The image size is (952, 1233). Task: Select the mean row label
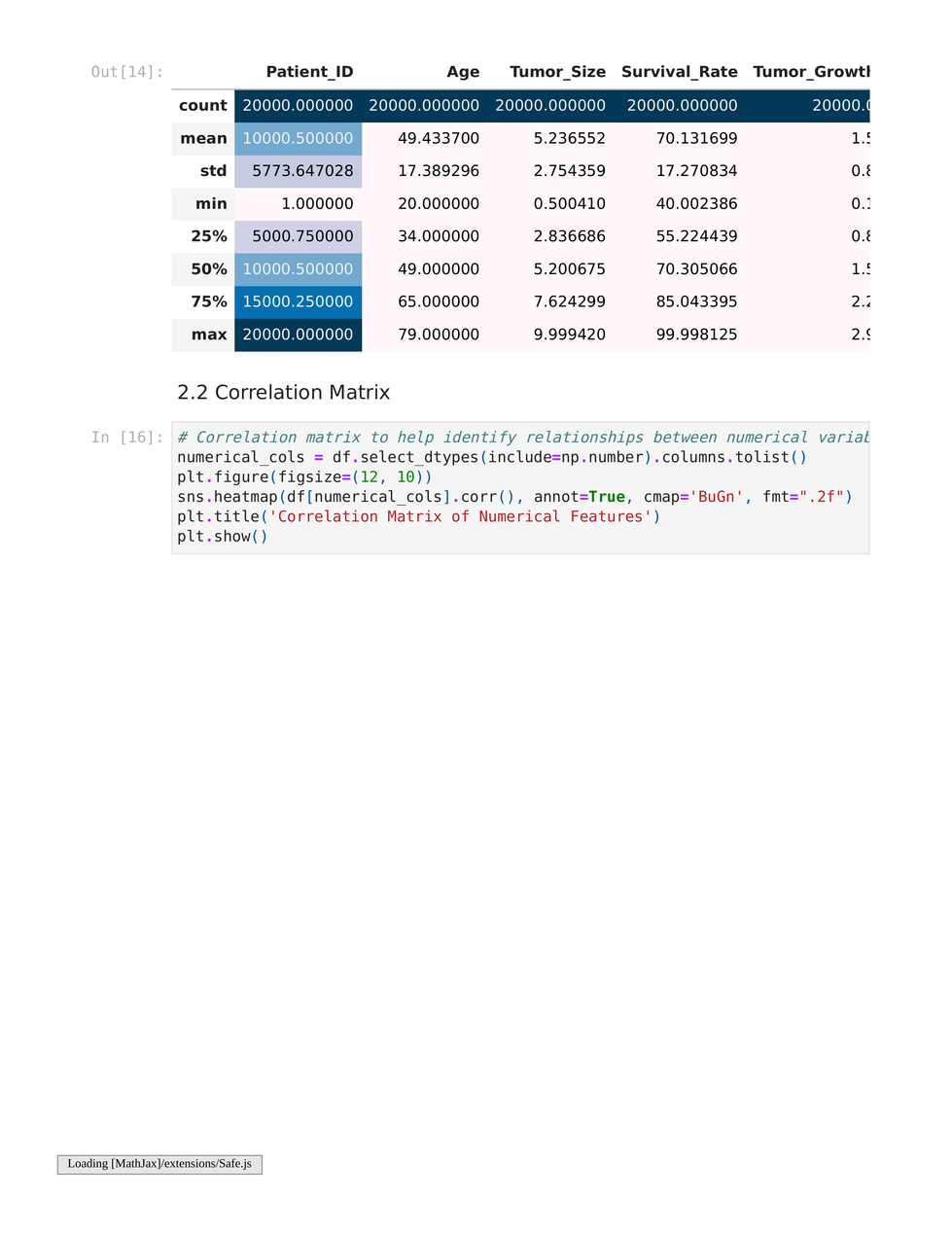tap(203, 138)
